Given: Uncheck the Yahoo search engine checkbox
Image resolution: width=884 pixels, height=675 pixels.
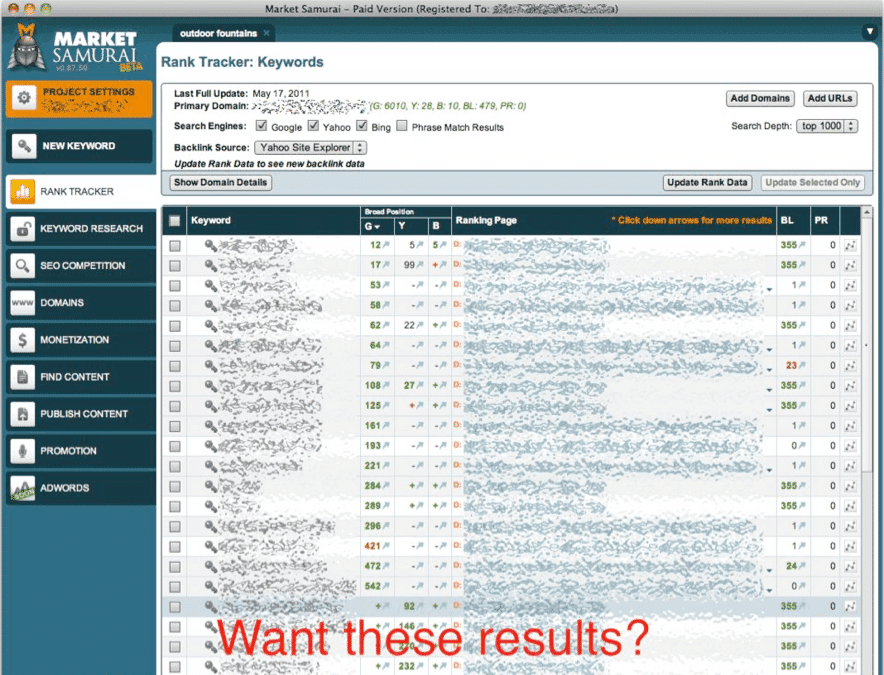Looking at the screenshot, I should pos(313,125).
